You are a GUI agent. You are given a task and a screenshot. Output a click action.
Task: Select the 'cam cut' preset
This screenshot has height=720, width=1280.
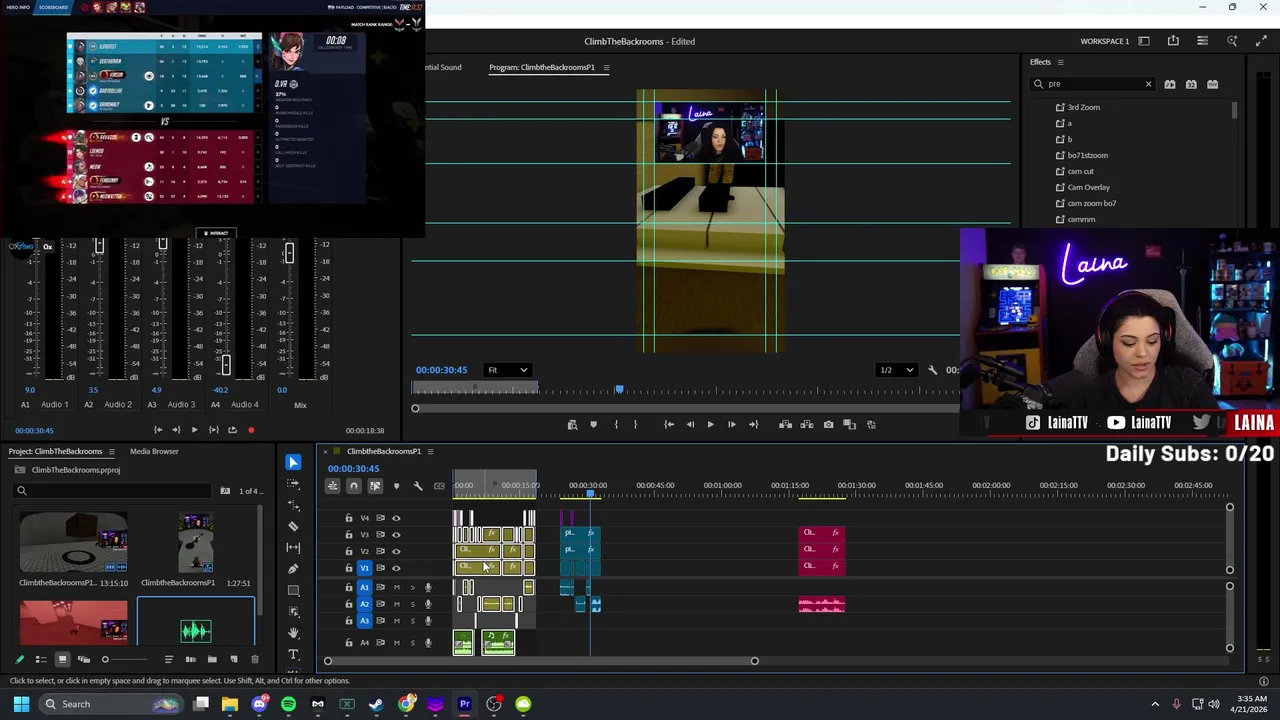[1080, 171]
